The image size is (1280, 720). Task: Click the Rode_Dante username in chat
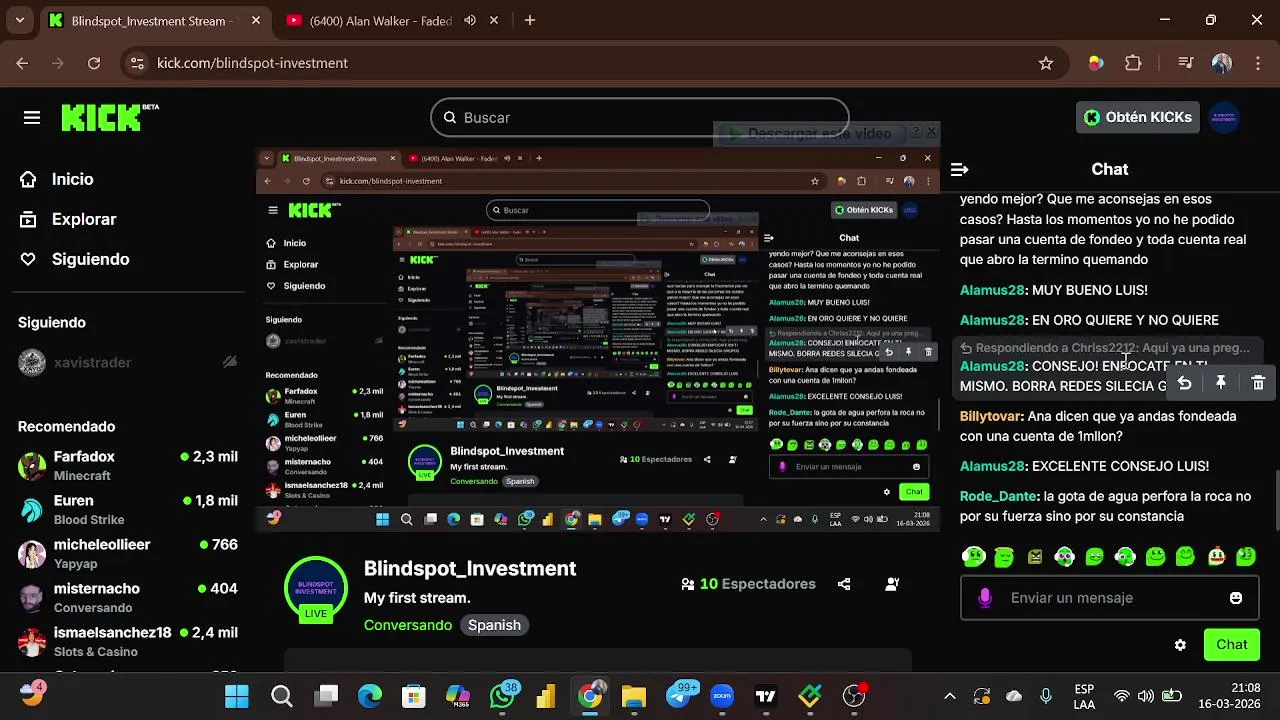click(997, 496)
